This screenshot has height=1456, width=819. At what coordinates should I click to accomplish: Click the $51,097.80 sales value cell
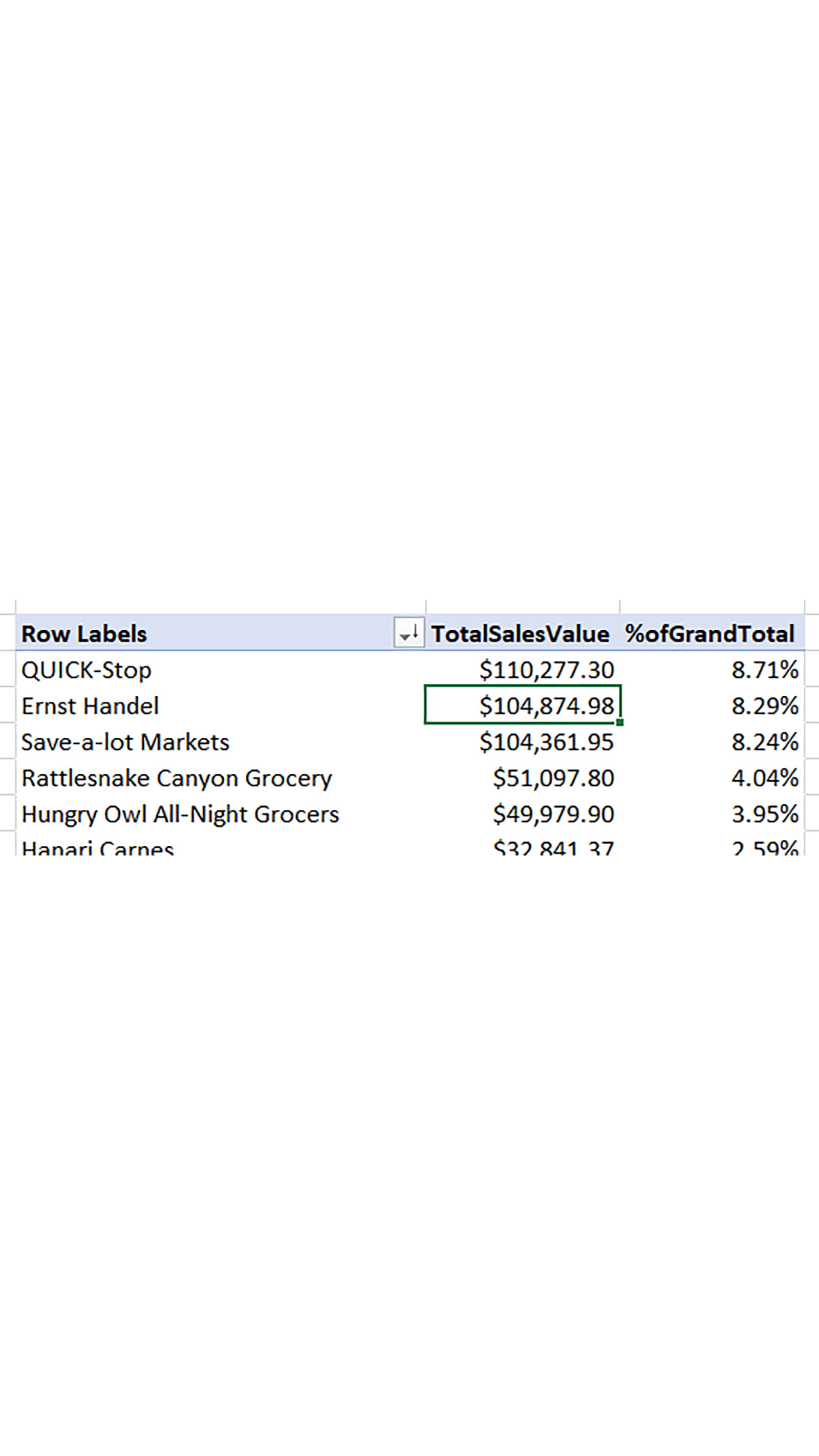553,778
